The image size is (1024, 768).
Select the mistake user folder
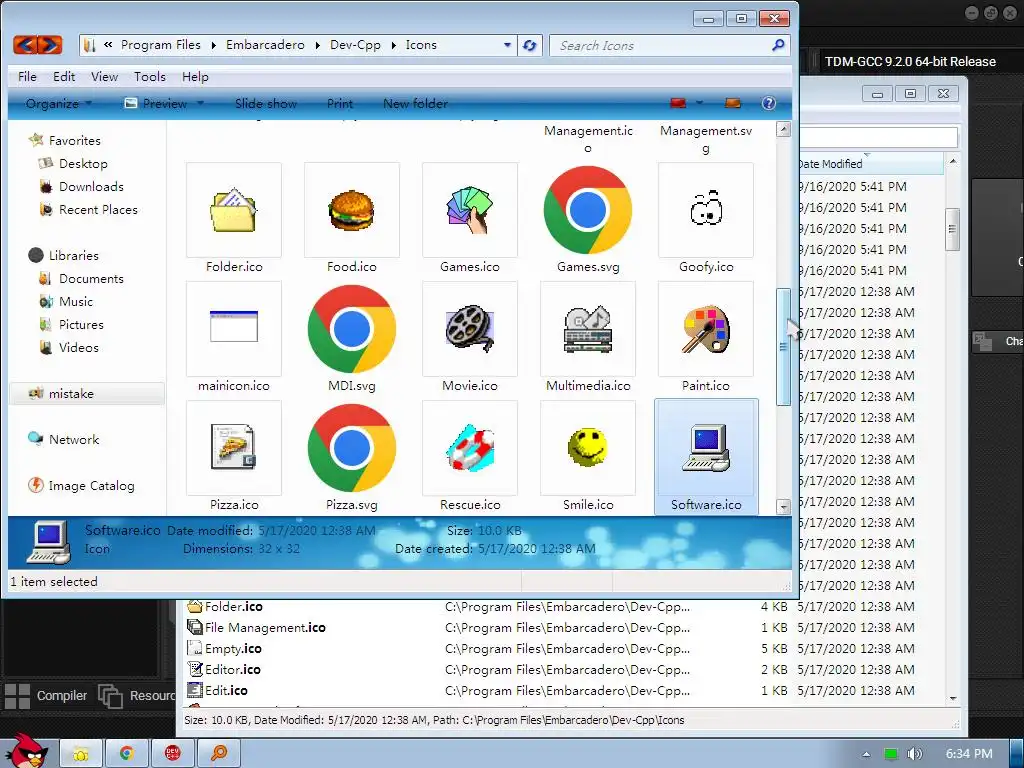coord(87,394)
